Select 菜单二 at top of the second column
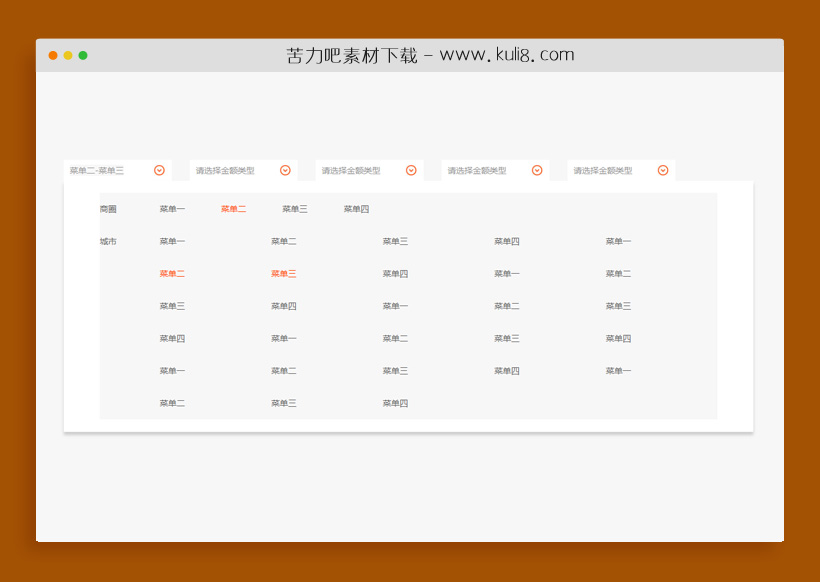820x582 pixels. (283, 240)
